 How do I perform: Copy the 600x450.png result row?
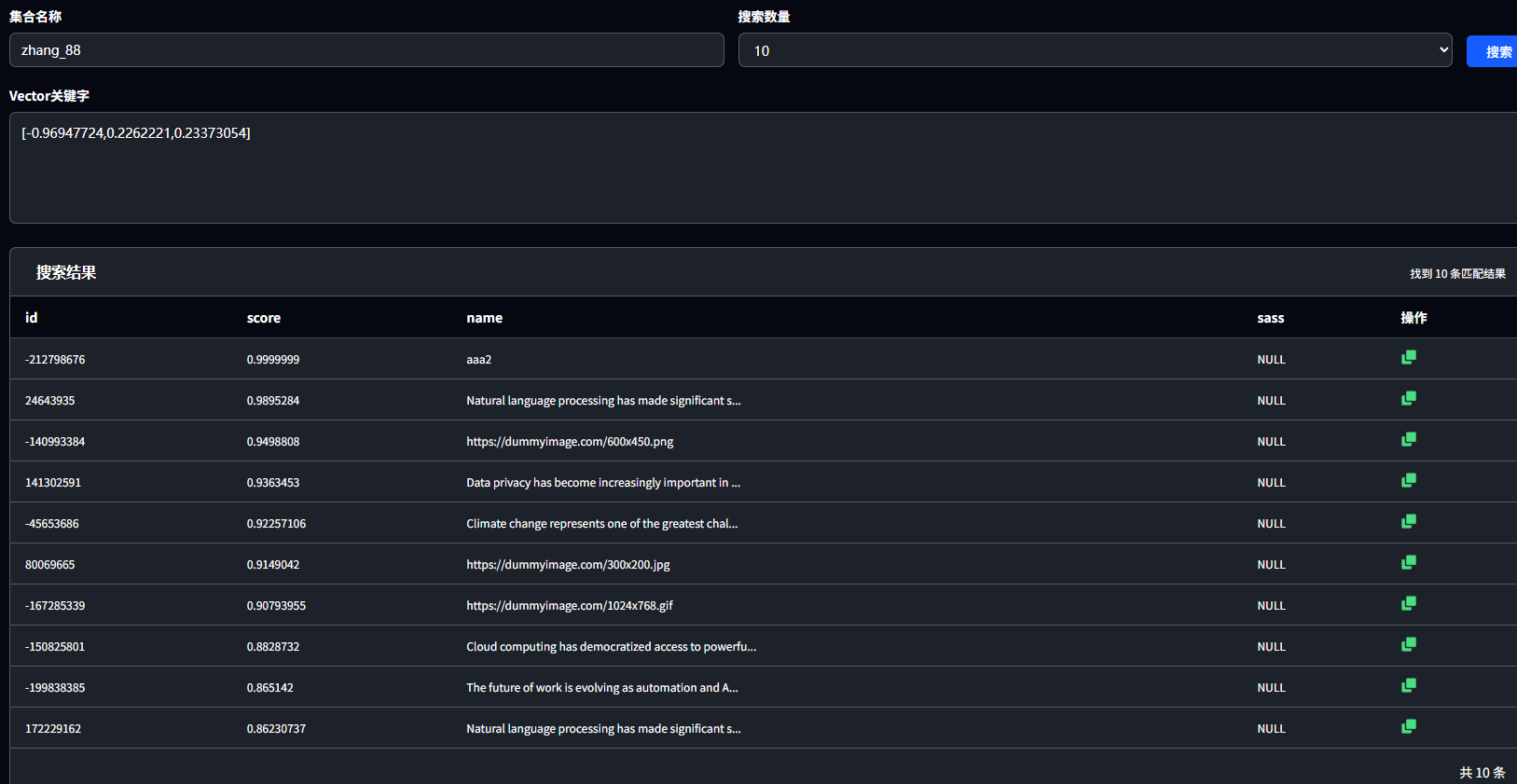click(1408, 440)
